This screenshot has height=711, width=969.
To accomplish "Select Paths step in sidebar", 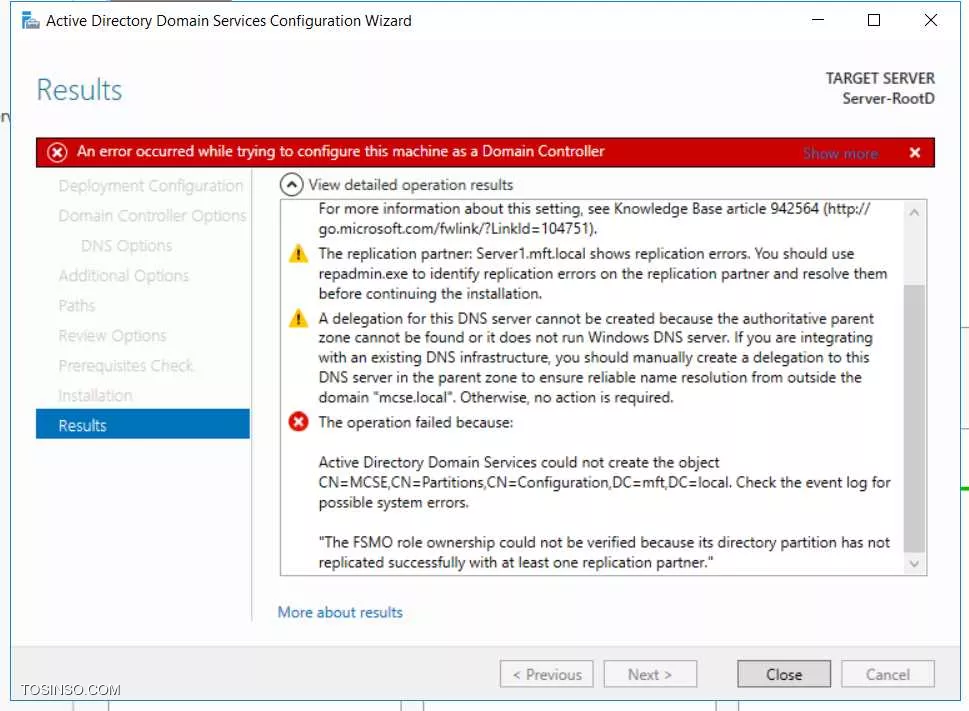I will click(x=77, y=306).
